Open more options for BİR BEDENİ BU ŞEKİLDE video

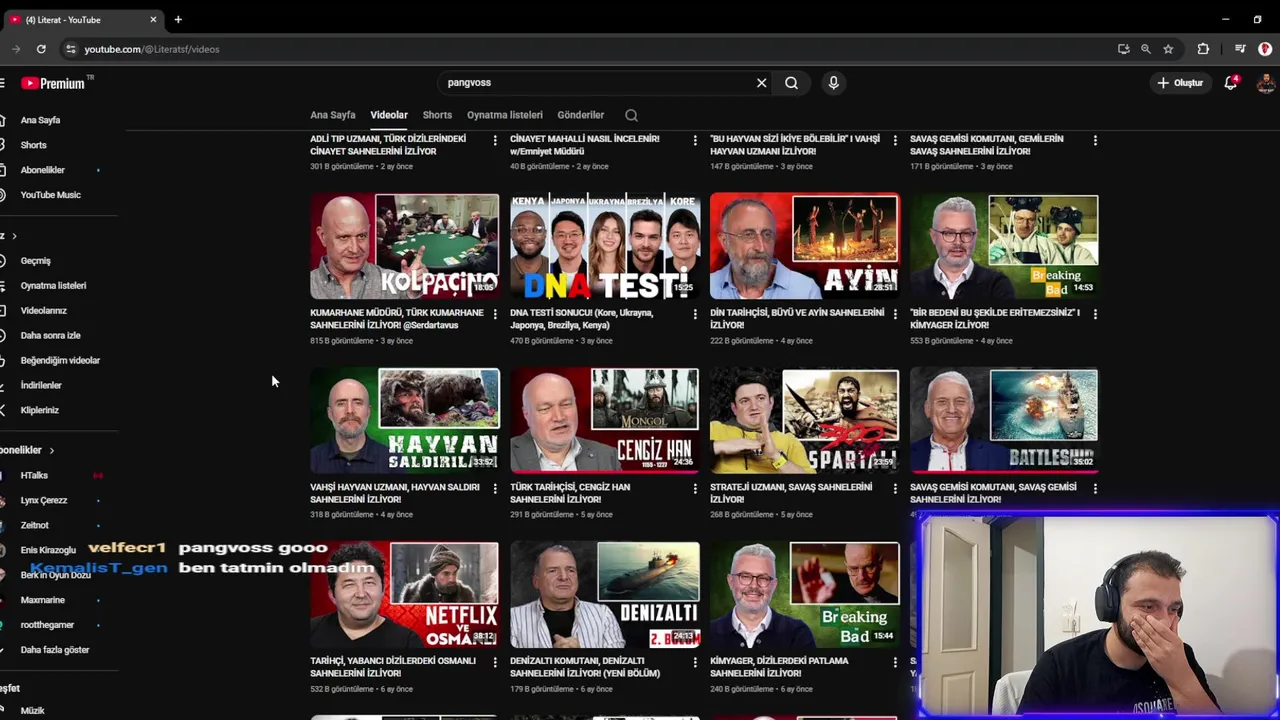click(1095, 314)
